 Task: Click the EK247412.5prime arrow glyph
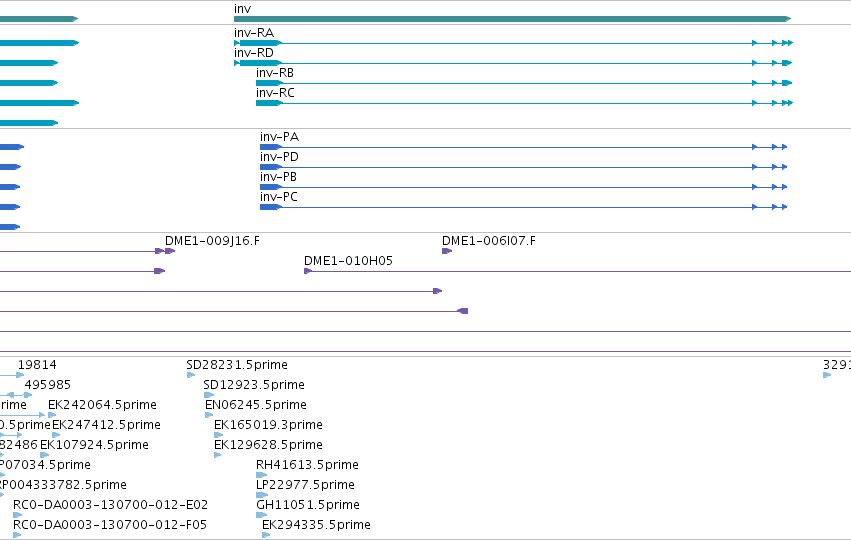coord(56,435)
